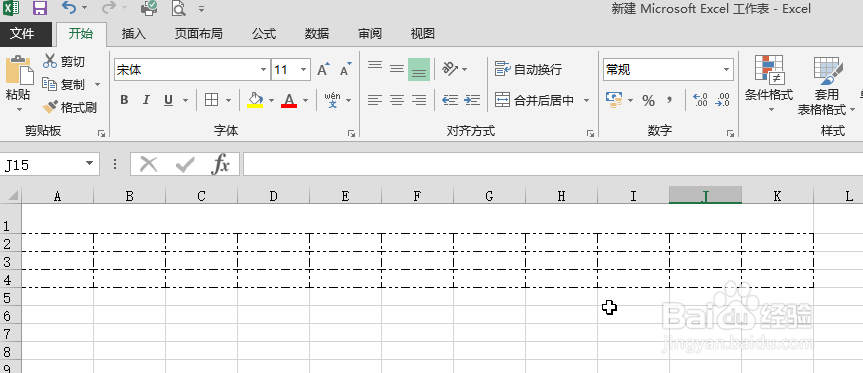Center text horizontally
863x373 pixels.
[x=397, y=100]
